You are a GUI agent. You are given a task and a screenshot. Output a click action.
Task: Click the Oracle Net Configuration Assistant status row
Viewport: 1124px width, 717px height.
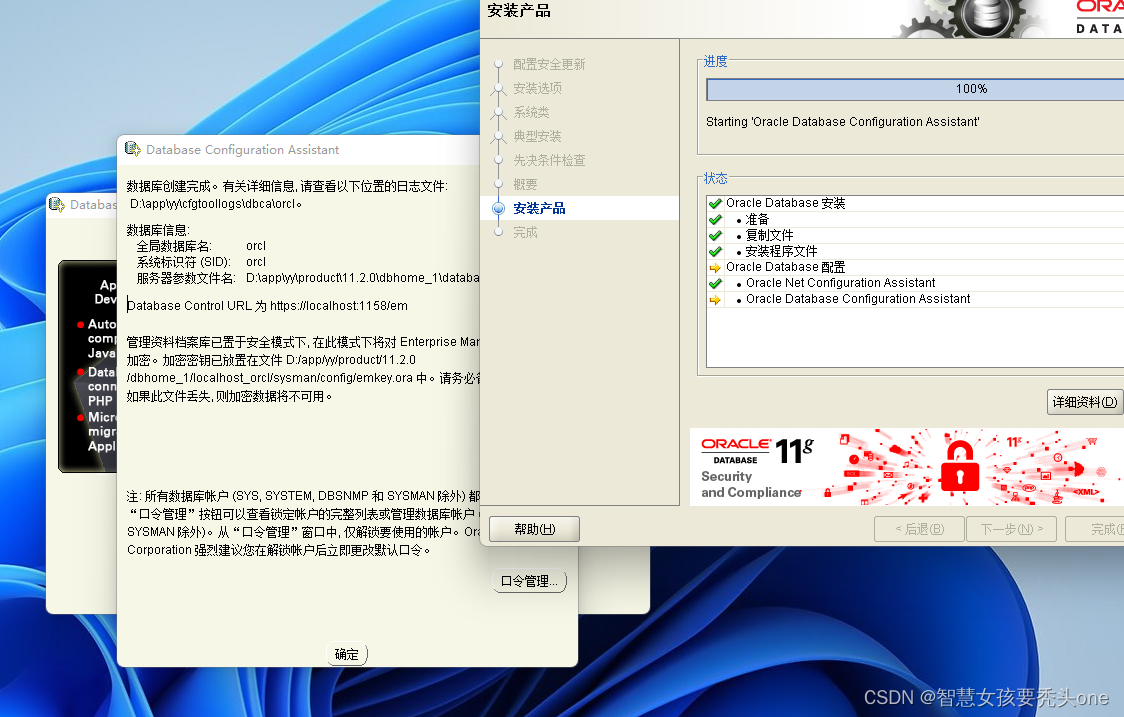[x=915, y=283]
